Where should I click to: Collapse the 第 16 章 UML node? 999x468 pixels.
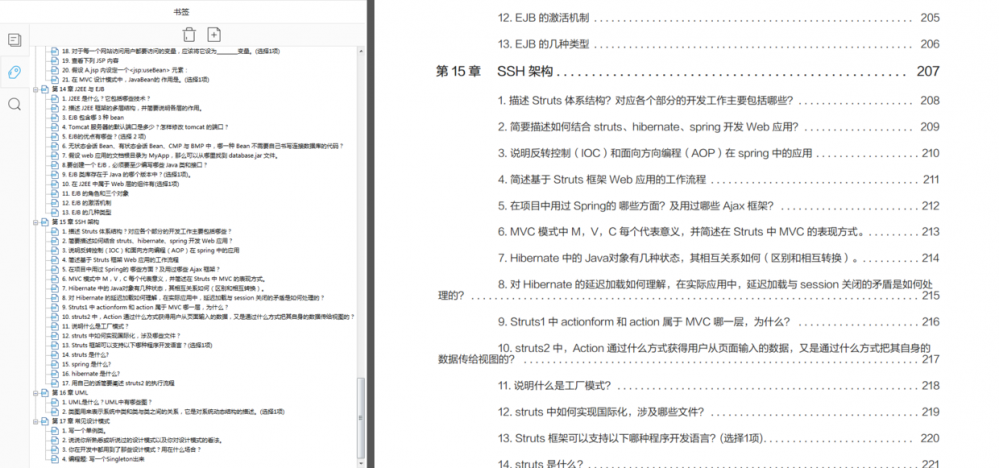(36, 393)
